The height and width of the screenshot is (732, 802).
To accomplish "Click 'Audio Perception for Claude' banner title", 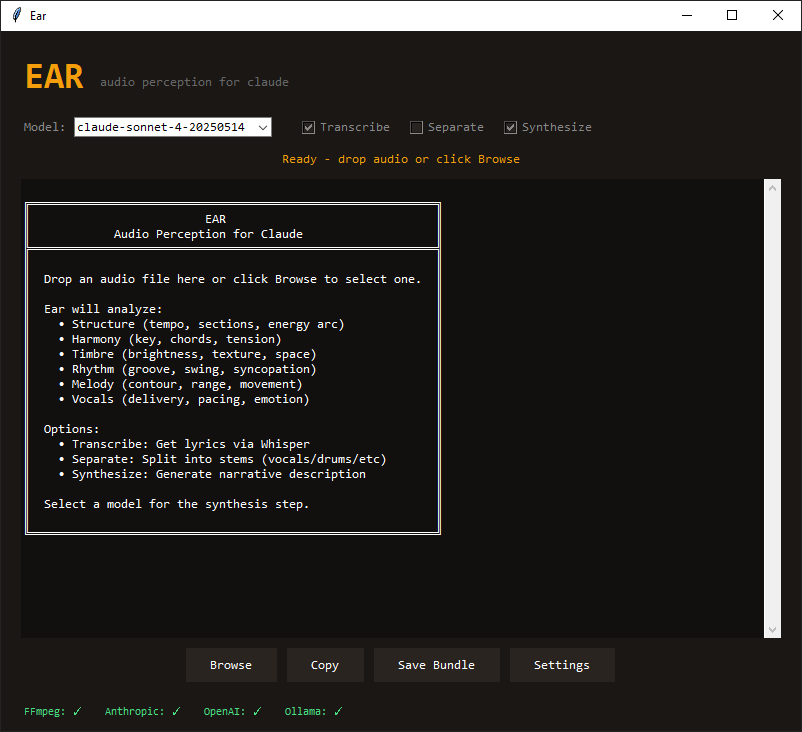I will click(x=208, y=234).
